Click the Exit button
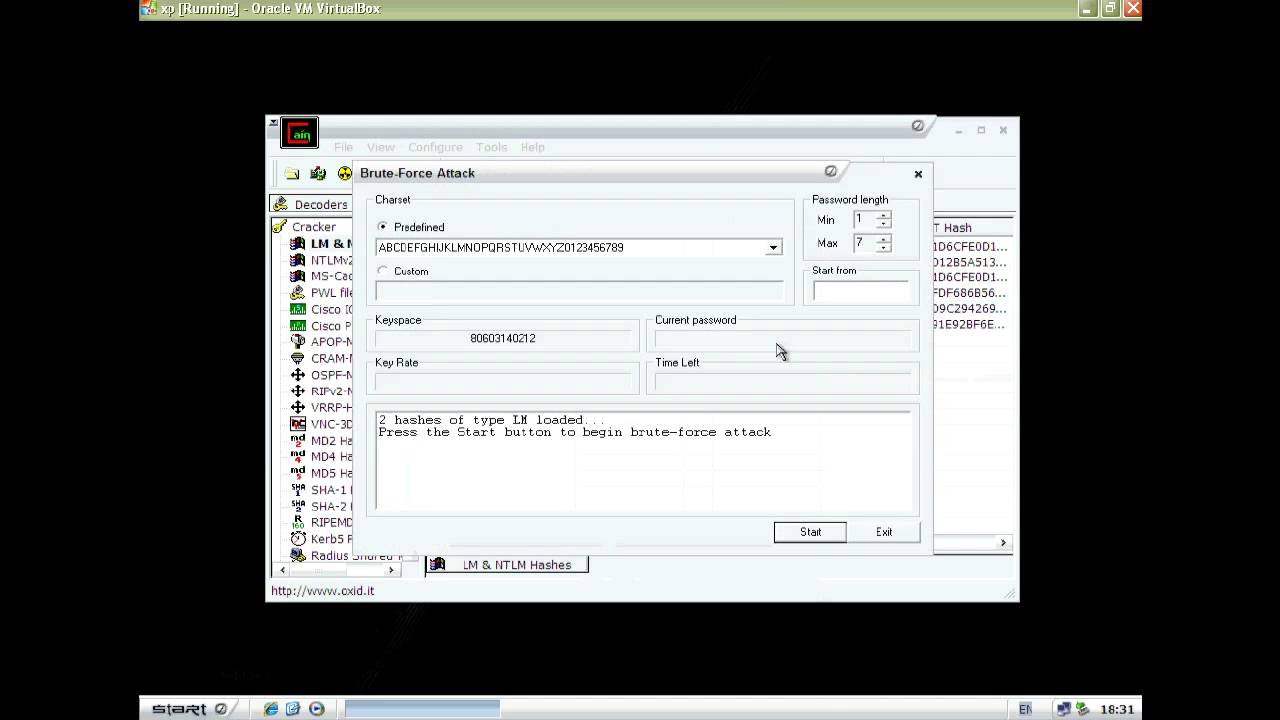Screen dimensions: 1280x720 [884, 532]
